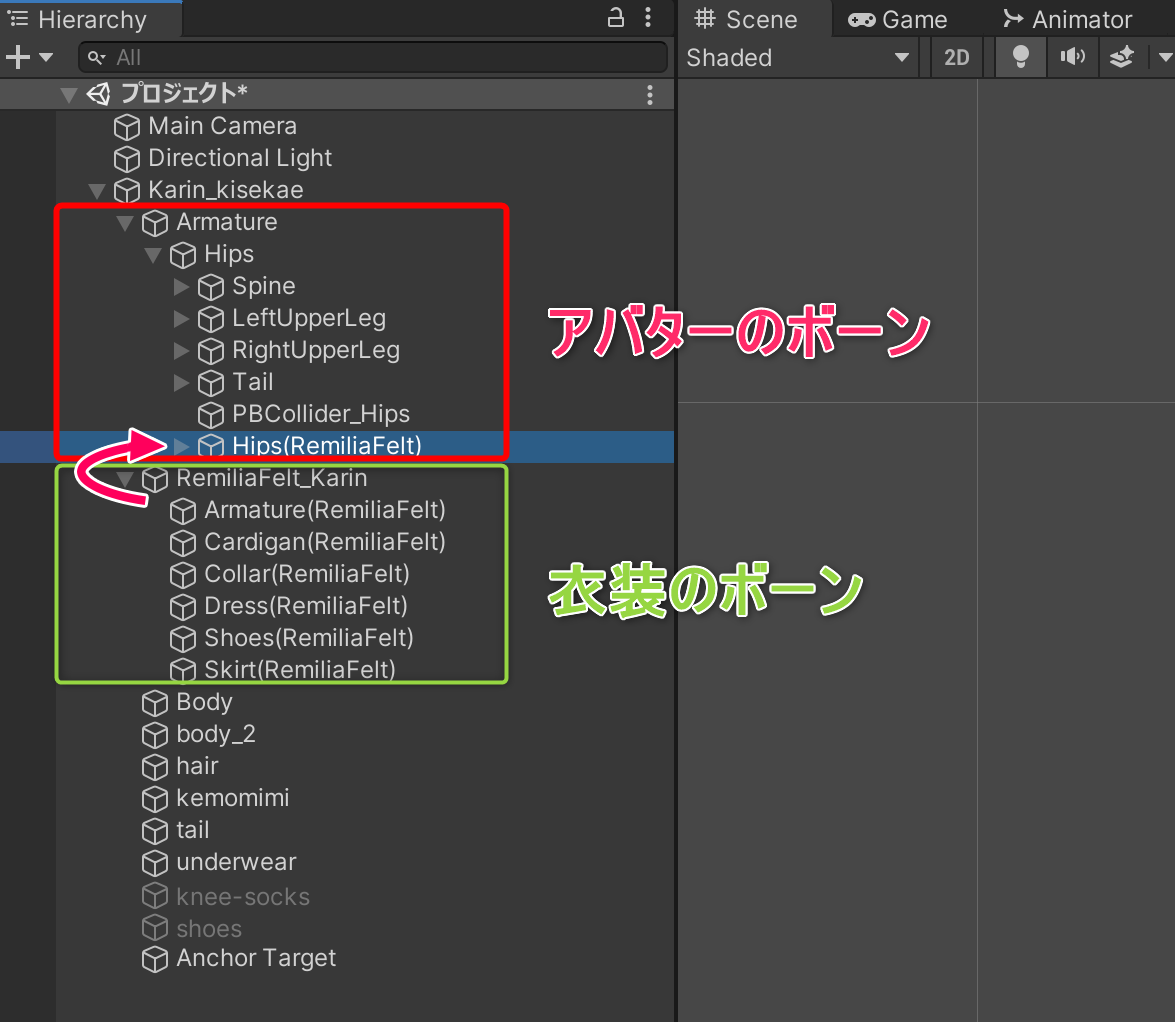
Task: Open the Shaded draw mode dropdown
Action: pyautogui.click(x=799, y=58)
